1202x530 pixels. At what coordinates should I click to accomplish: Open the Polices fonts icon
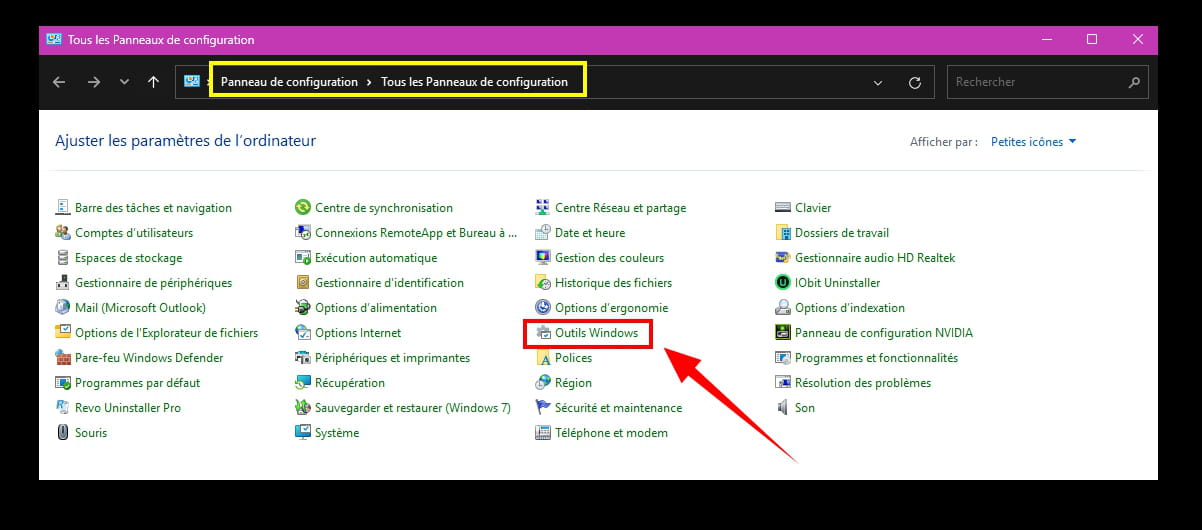point(543,358)
